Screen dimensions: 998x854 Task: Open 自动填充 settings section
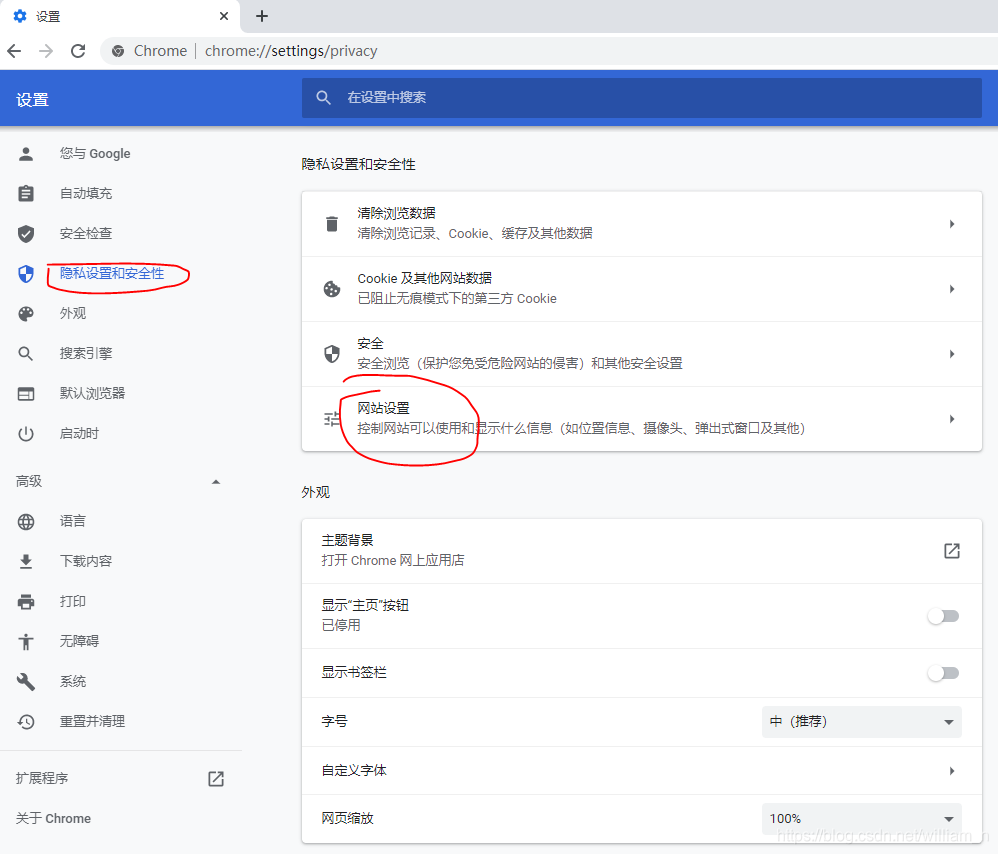point(86,193)
